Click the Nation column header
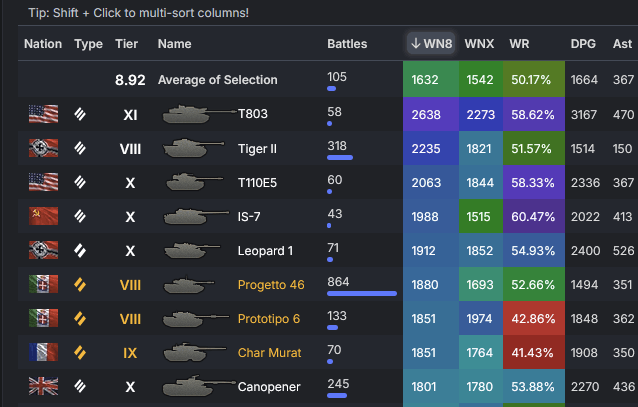The width and height of the screenshot is (638, 407). pyautogui.click(x=43, y=44)
